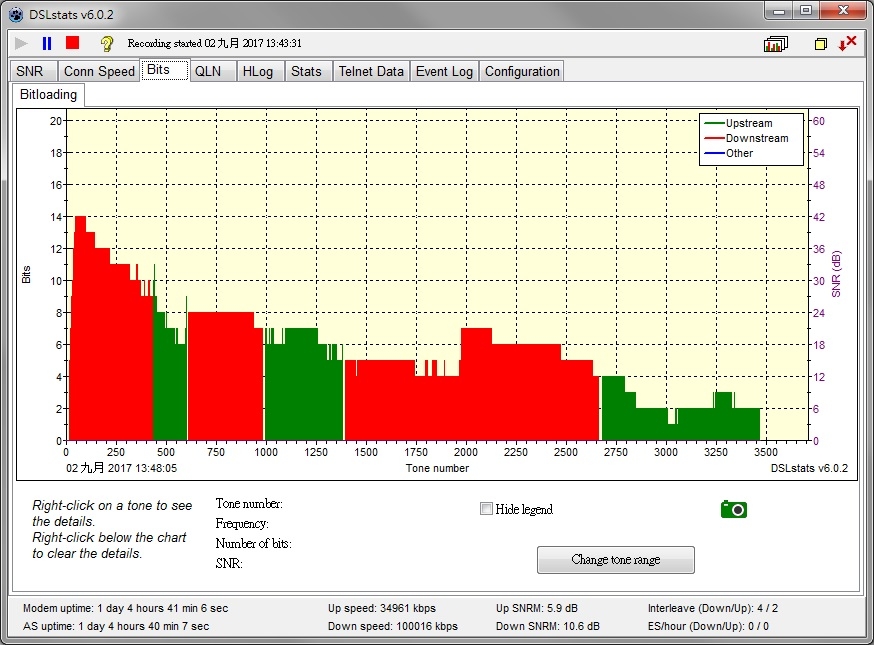Click the Upstream legend entry
This screenshot has height=645, width=874.
coord(739,123)
